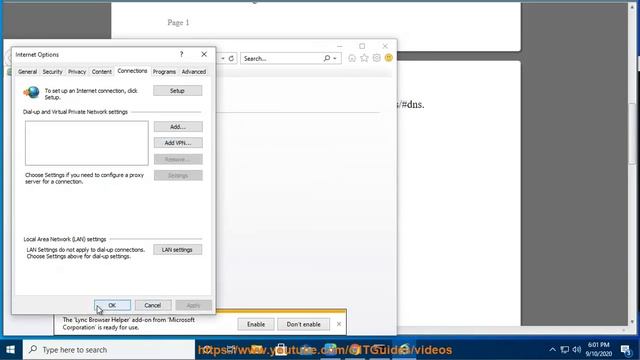Click the 'Page 1' text in the document
Viewport: 640px width, 360px height.
[x=178, y=23]
